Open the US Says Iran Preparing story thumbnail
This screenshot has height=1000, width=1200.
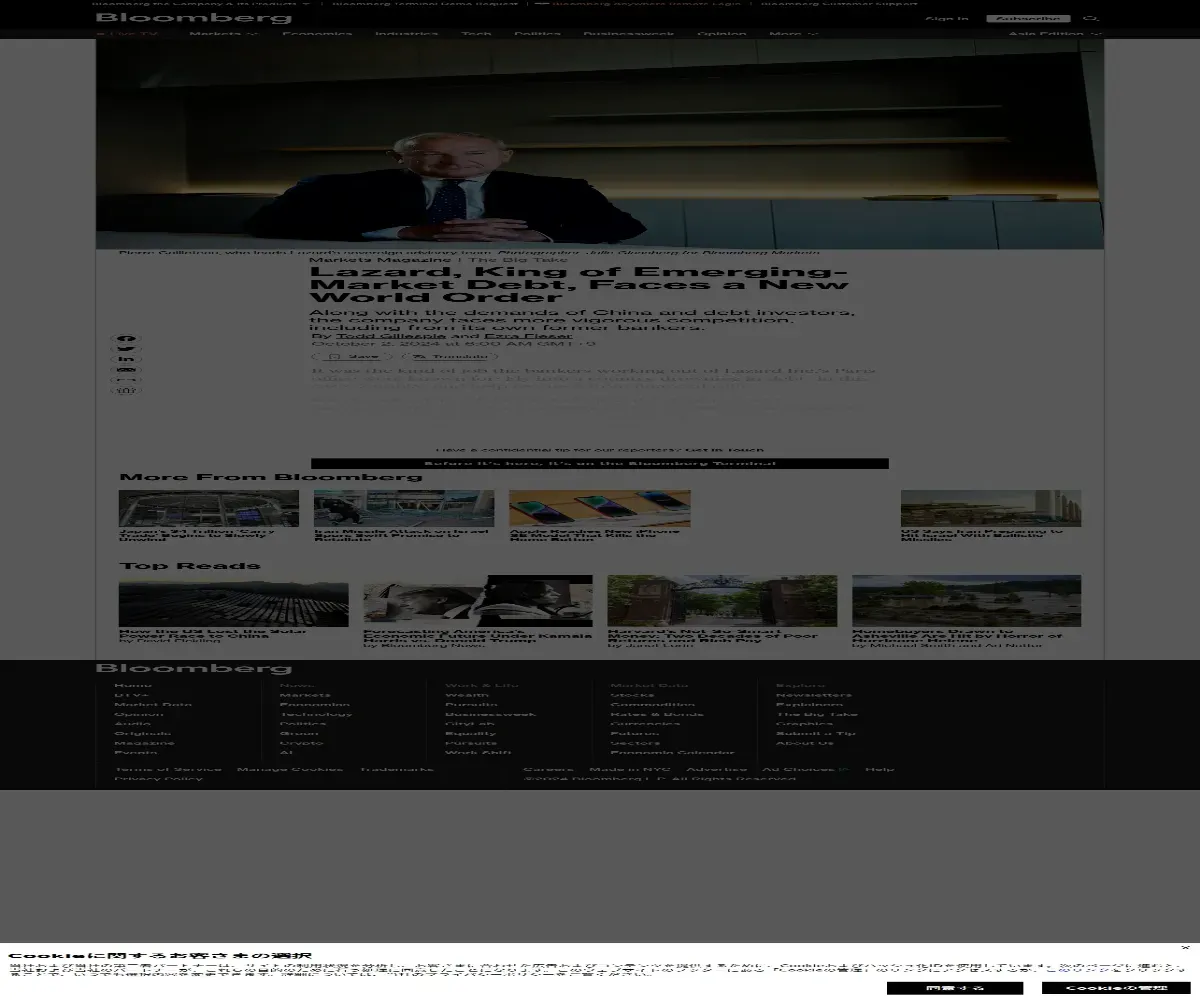point(991,508)
